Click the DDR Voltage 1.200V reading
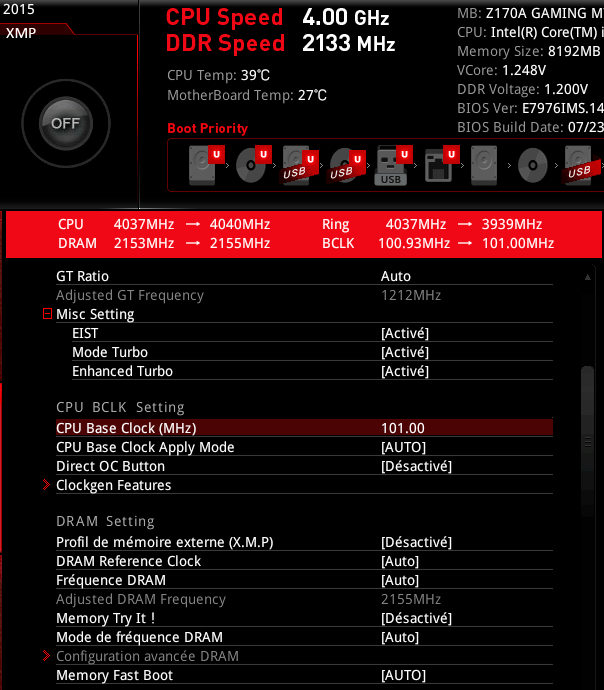 [523, 89]
